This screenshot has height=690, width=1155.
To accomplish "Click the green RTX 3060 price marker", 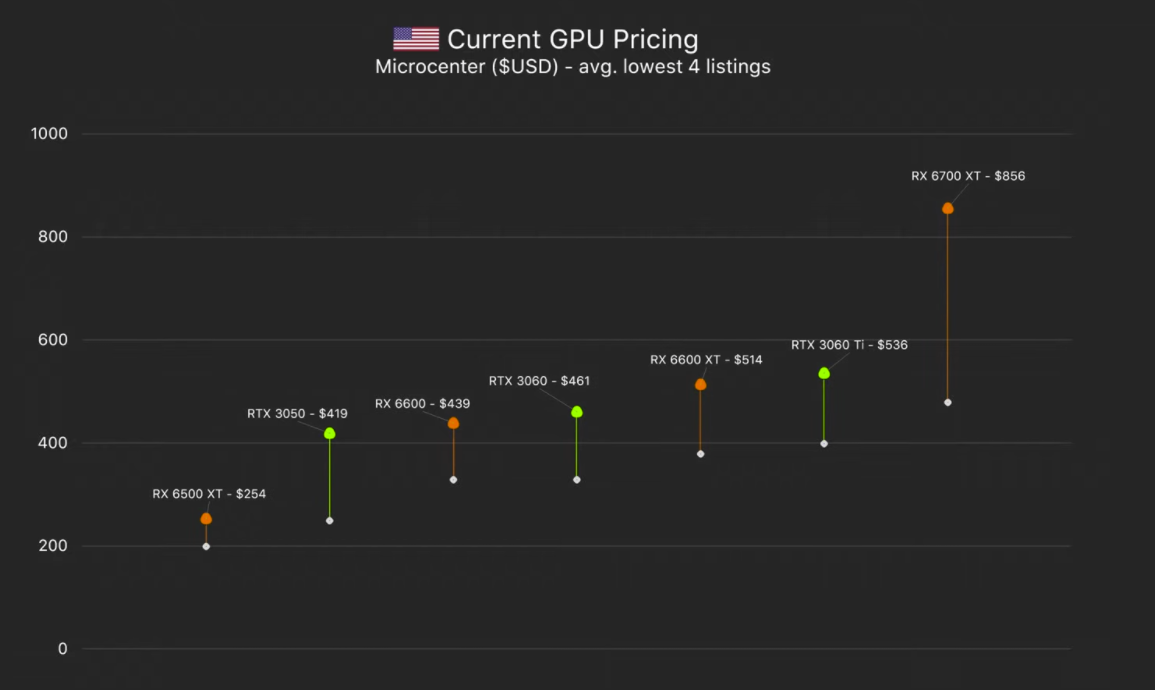I will [577, 411].
